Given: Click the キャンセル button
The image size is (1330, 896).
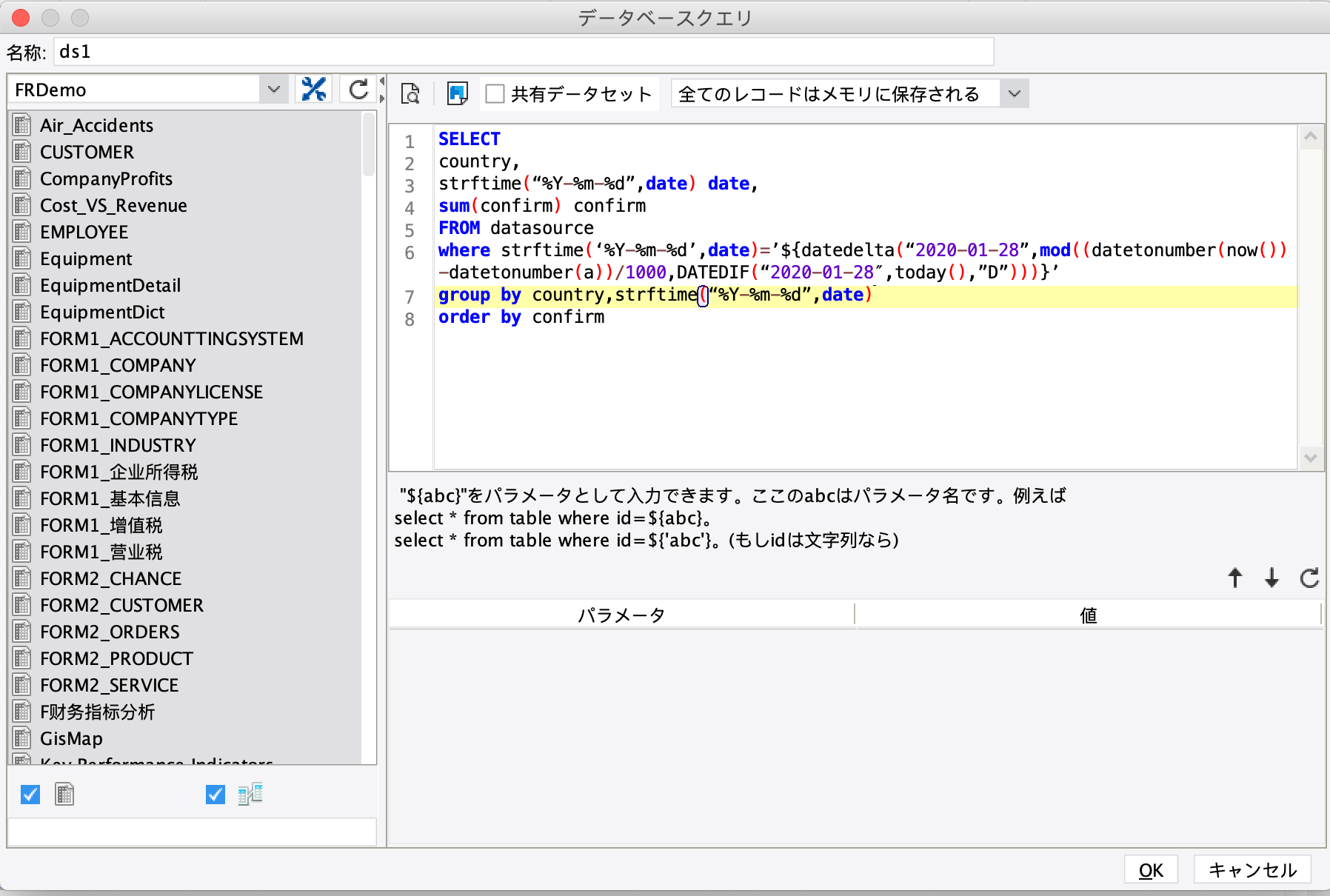Looking at the screenshot, I should 1252,869.
